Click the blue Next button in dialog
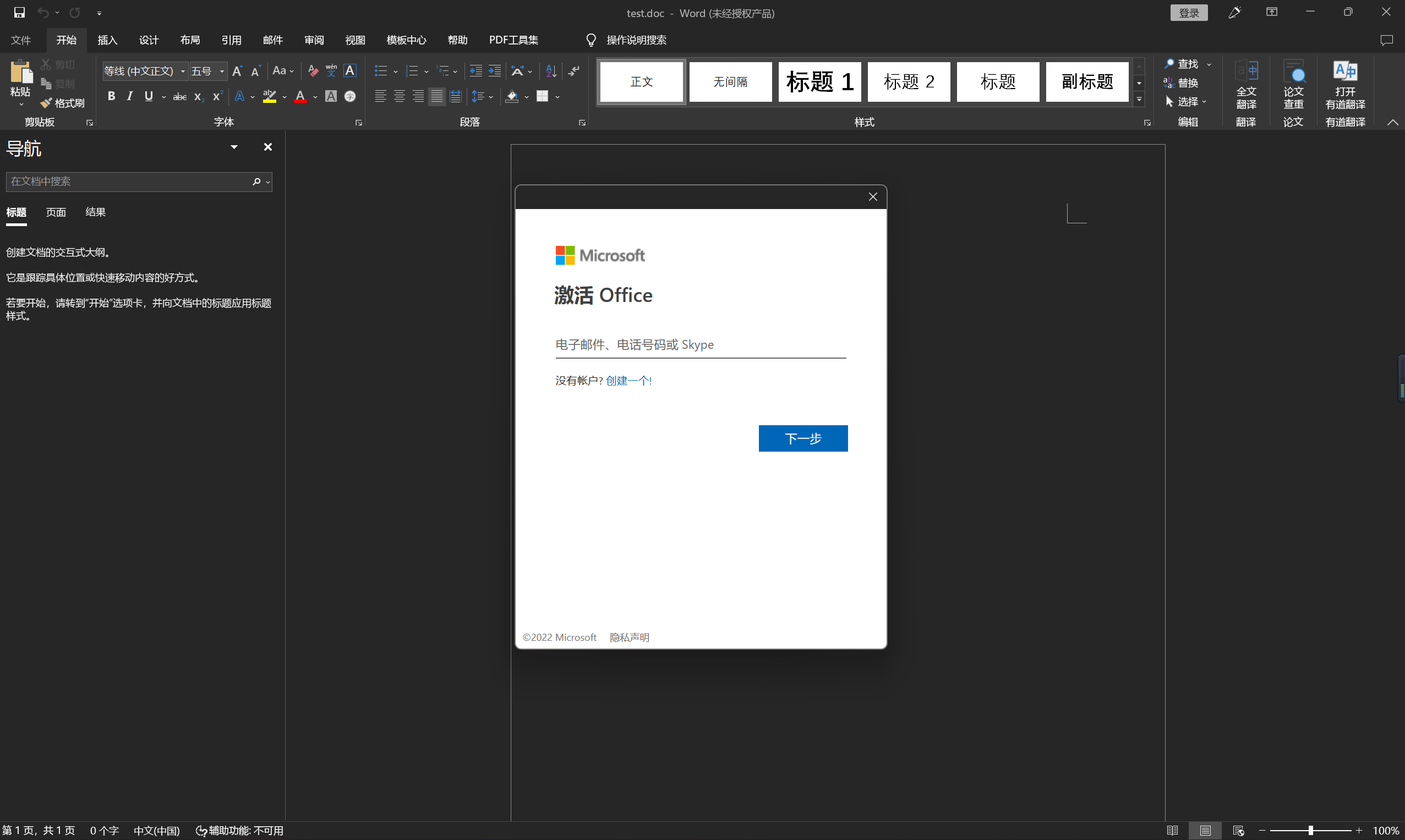Image resolution: width=1405 pixels, height=840 pixels. 802,438
